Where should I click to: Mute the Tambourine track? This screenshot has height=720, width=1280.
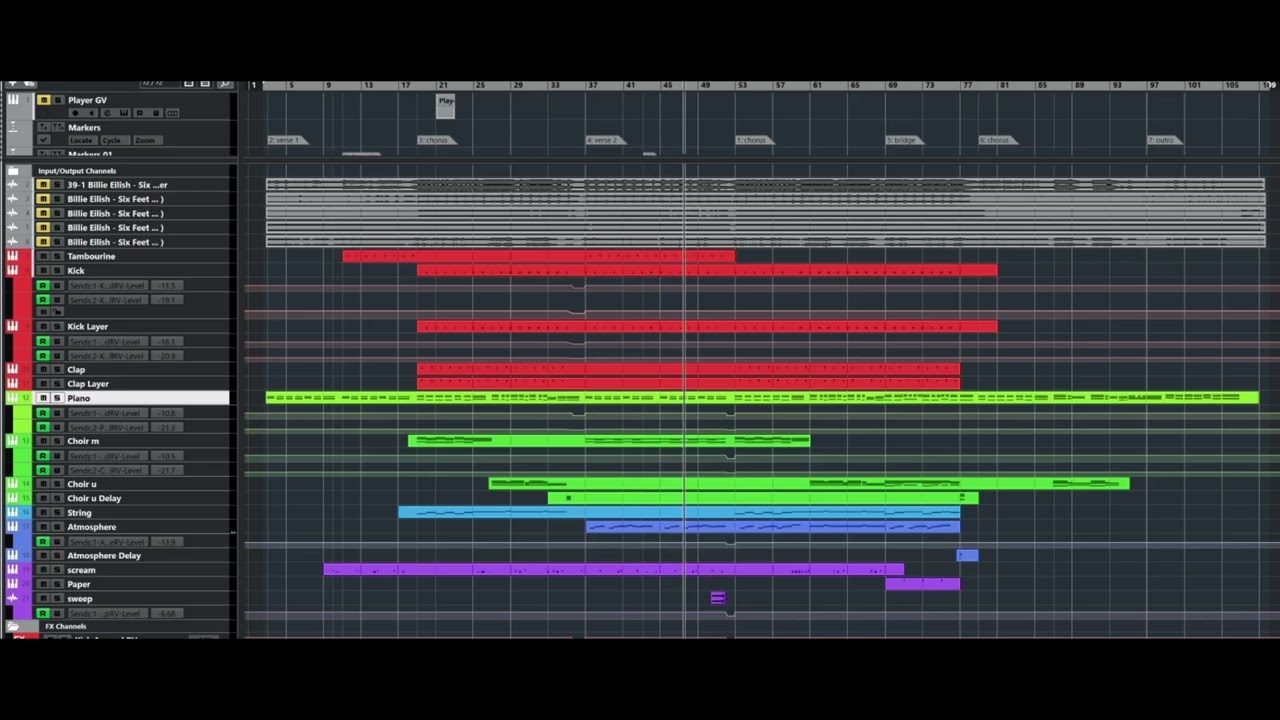point(43,256)
